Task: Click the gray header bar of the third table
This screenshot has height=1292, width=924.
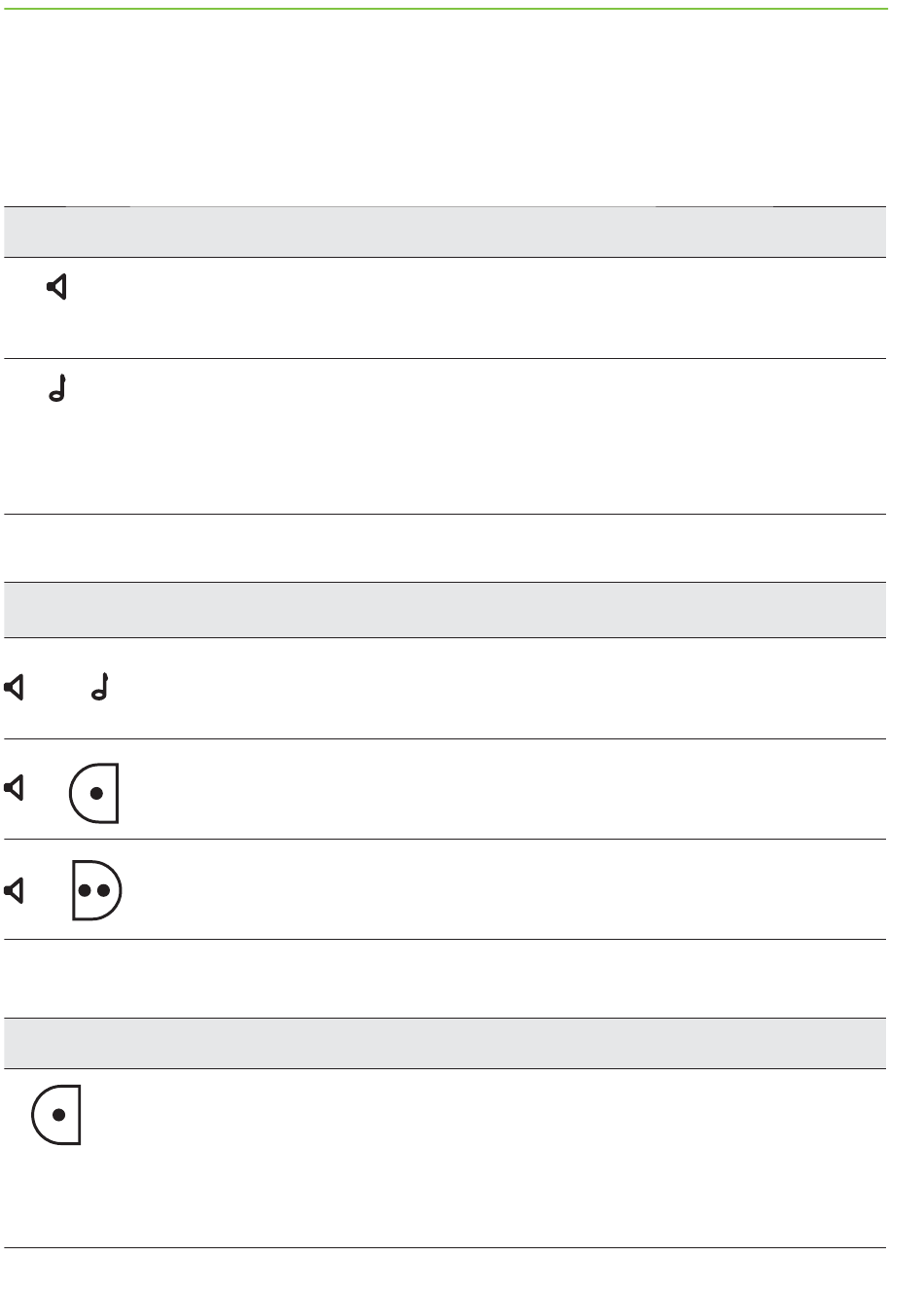Action: pos(444,1043)
